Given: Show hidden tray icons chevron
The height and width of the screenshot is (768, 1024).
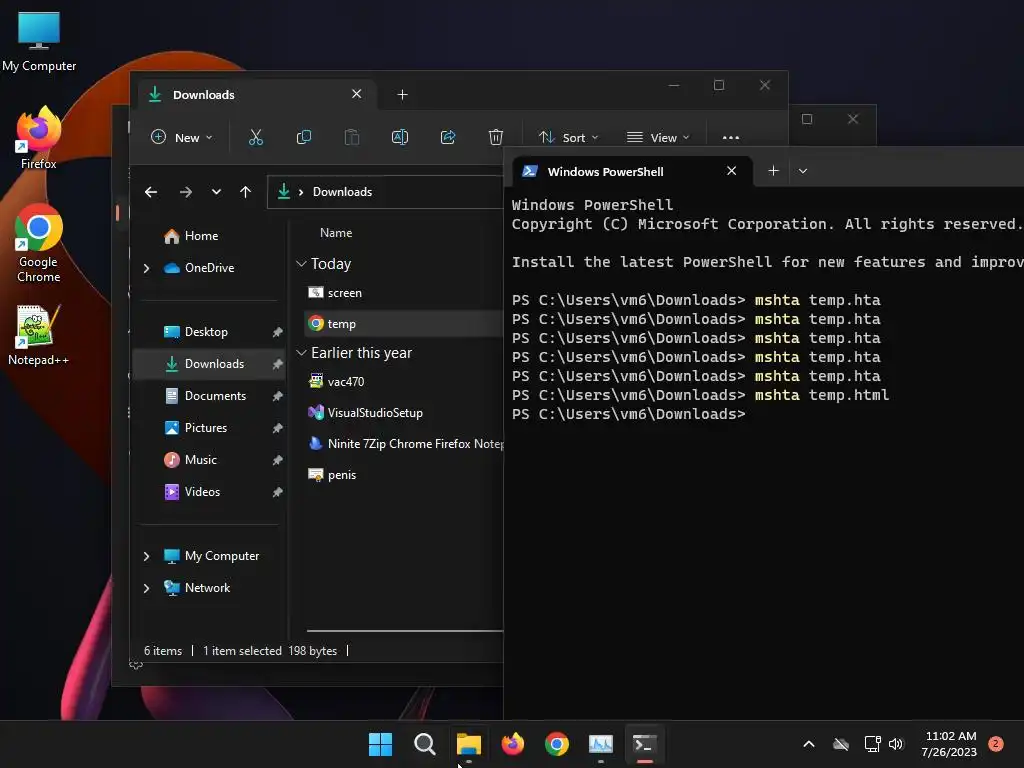Looking at the screenshot, I should [808, 744].
